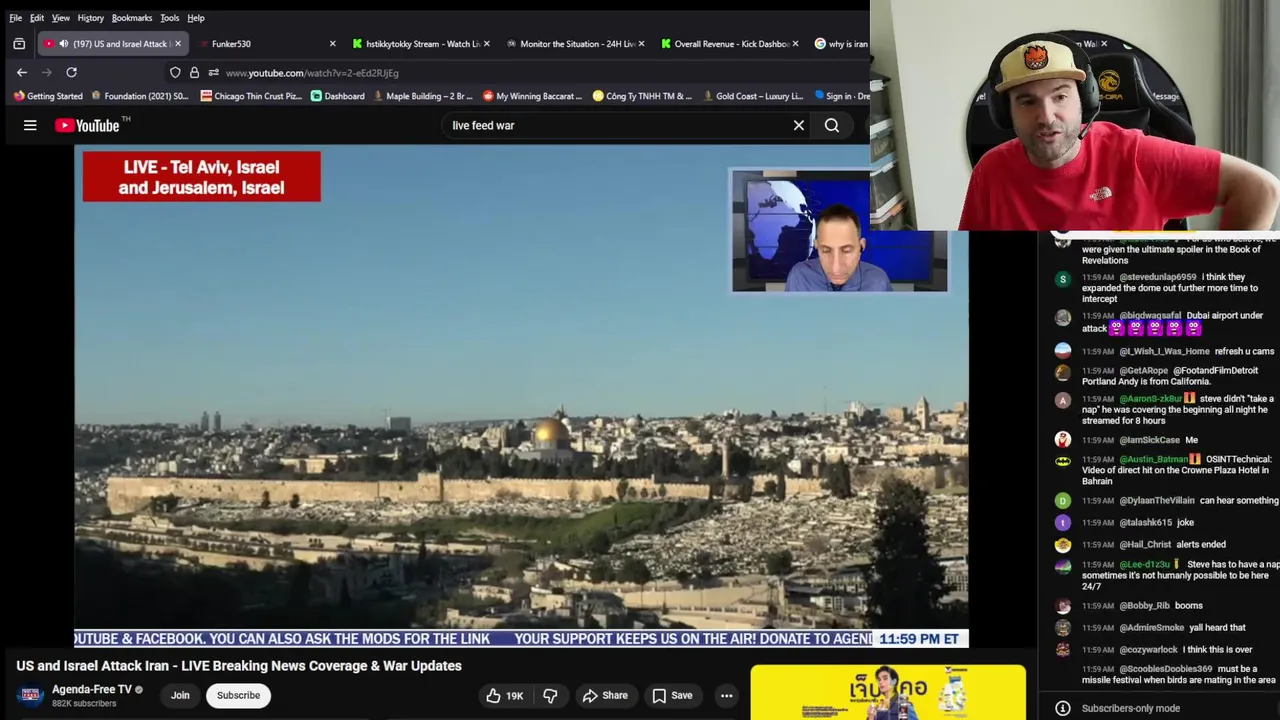
Task: Open the Help menu
Action: [196, 18]
